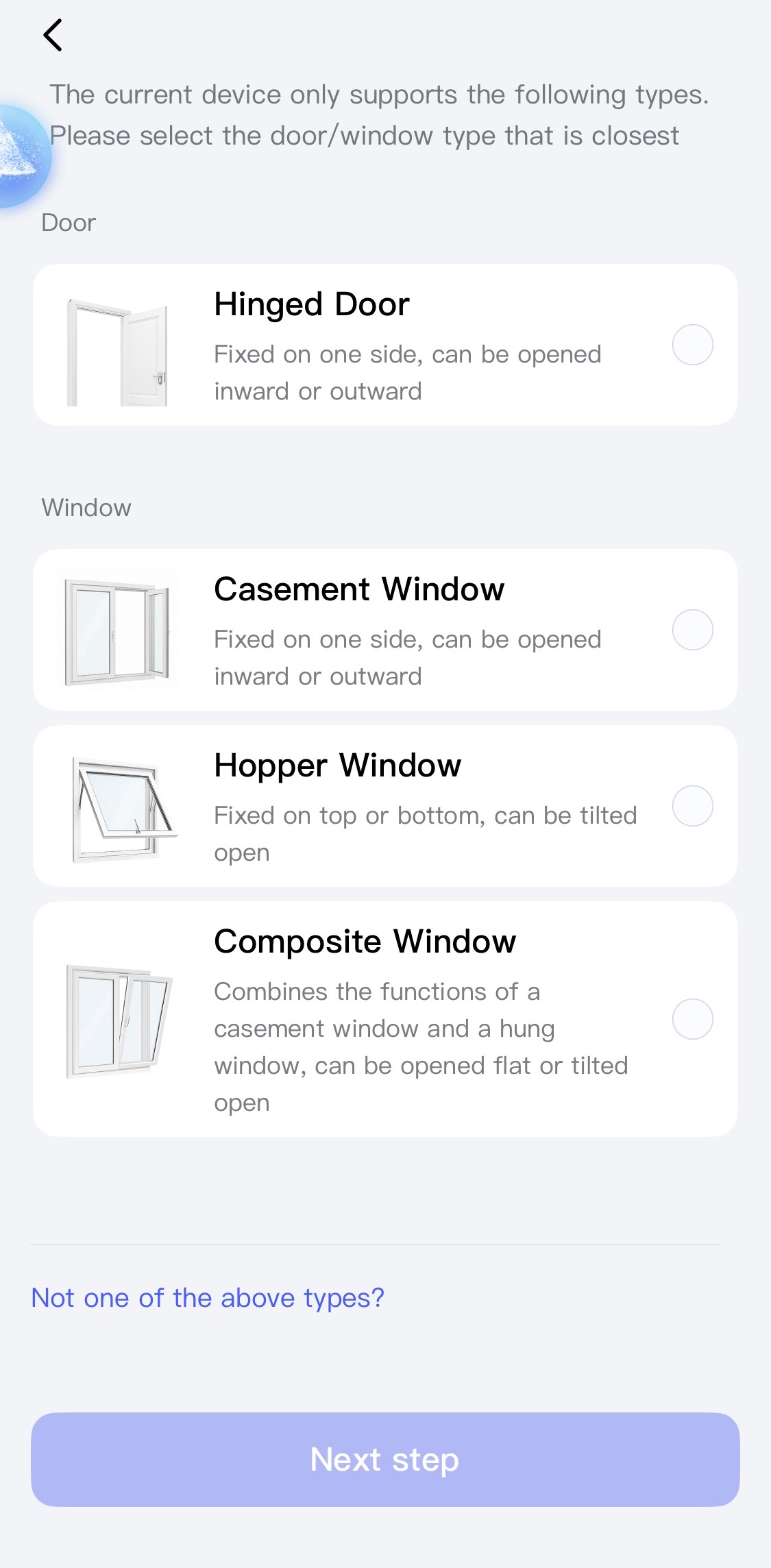Select the Hinged Door radio button
This screenshot has width=771, height=1568.
click(x=692, y=345)
